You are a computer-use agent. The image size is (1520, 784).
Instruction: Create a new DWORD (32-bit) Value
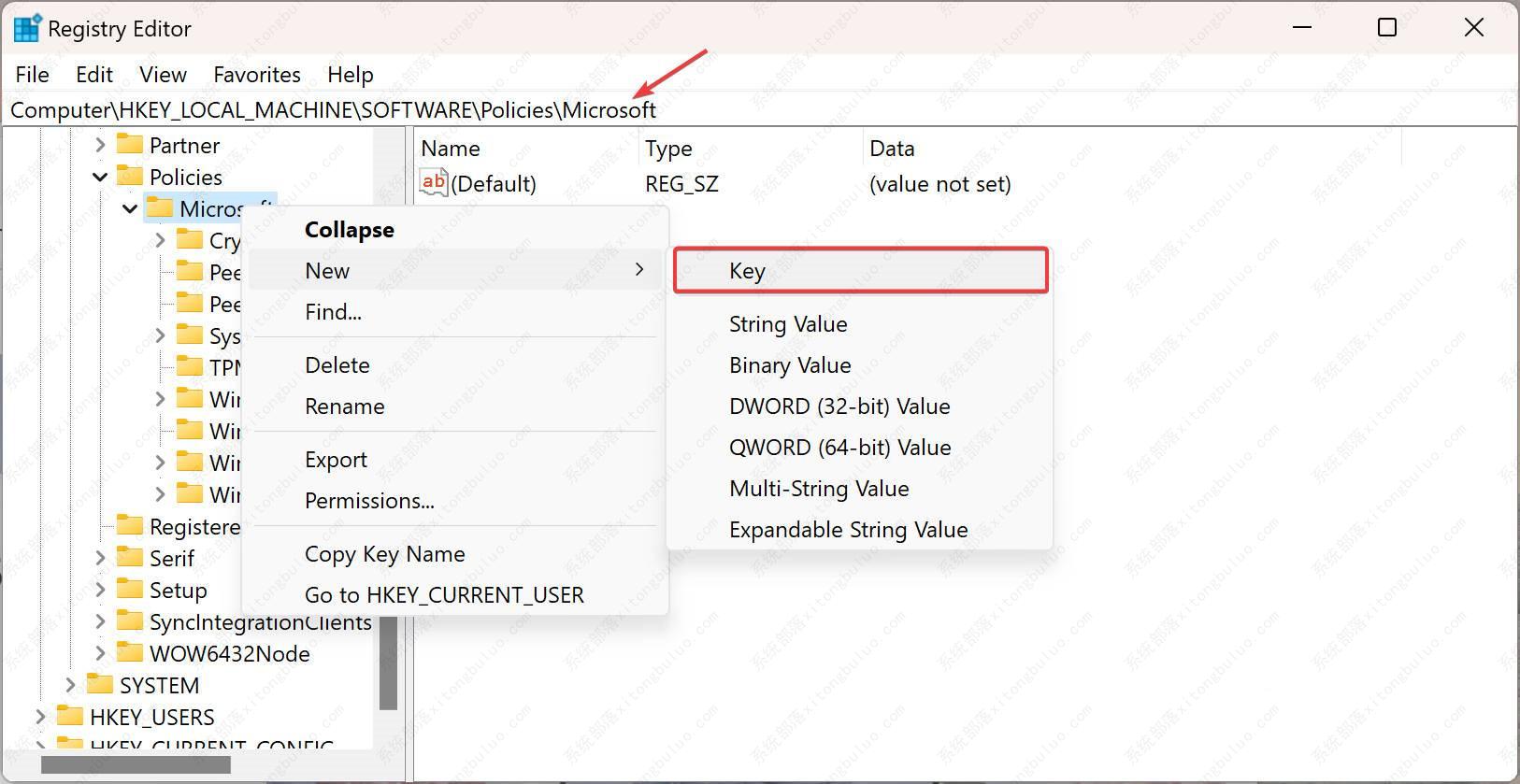coord(860,406)
